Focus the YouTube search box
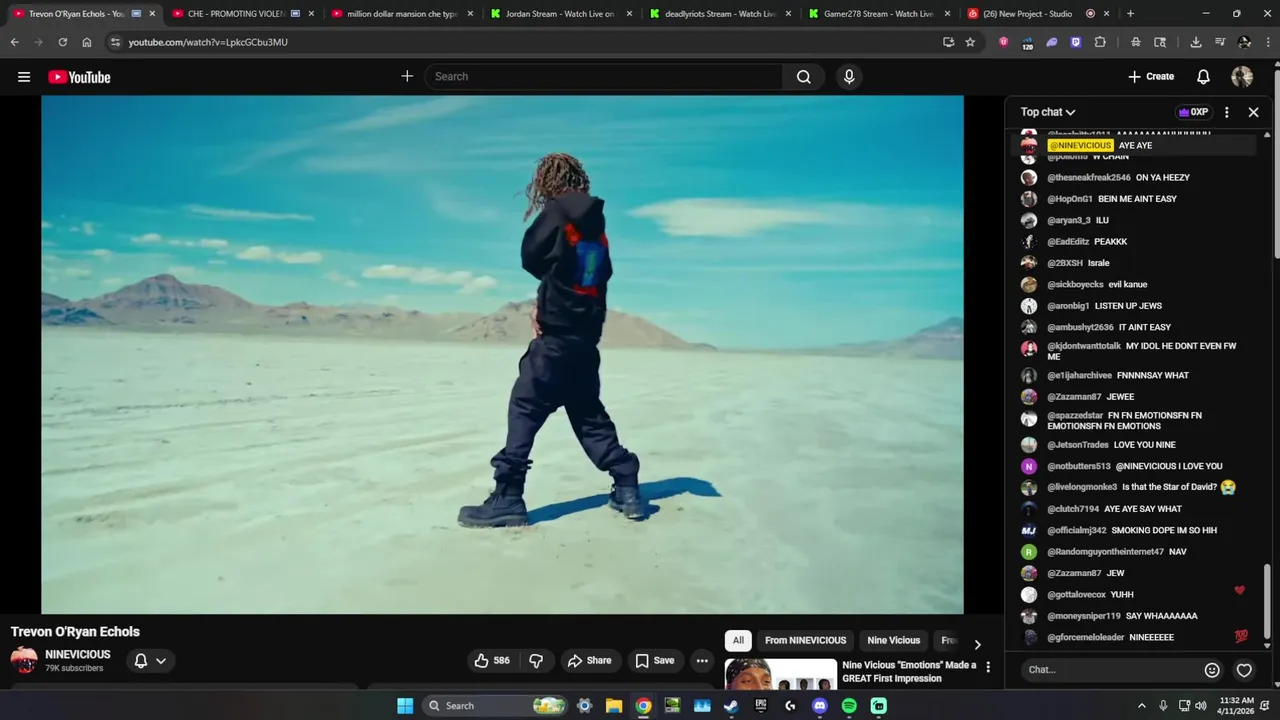 point(604,77)
